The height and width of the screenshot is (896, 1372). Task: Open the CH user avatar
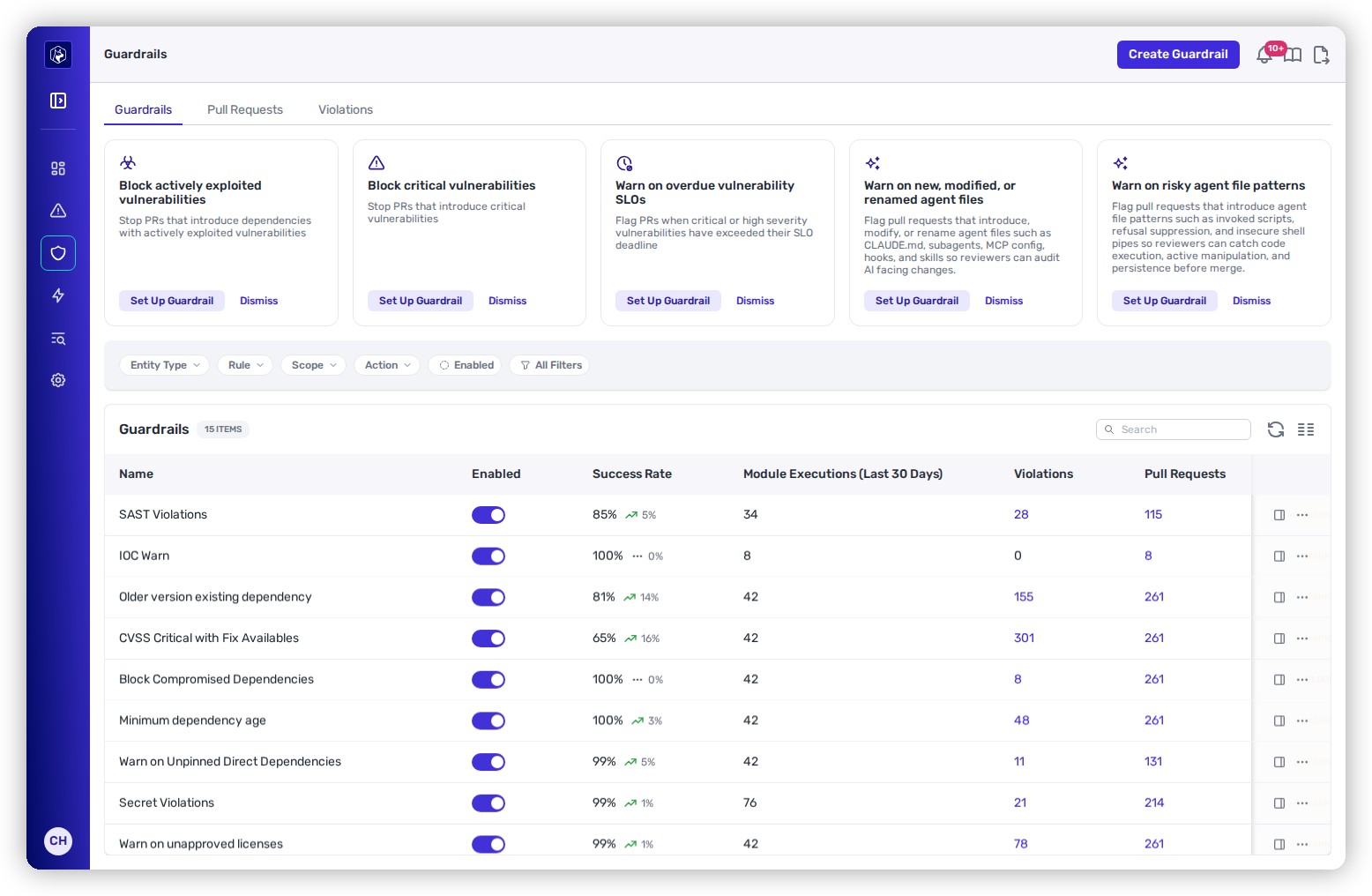[58, 840]
